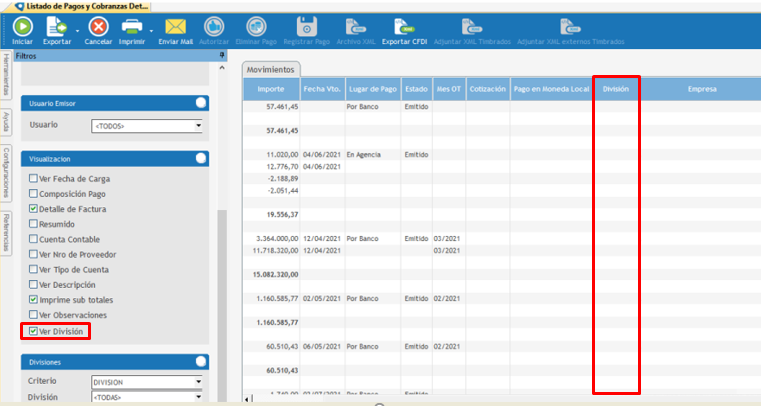
Task: Sort by Mes OT column header
Action: coord(448,89)
